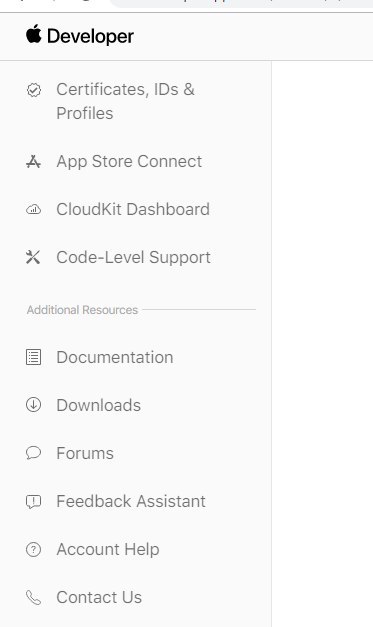Click the Downloads arrow circle icon

coord(34,405)
